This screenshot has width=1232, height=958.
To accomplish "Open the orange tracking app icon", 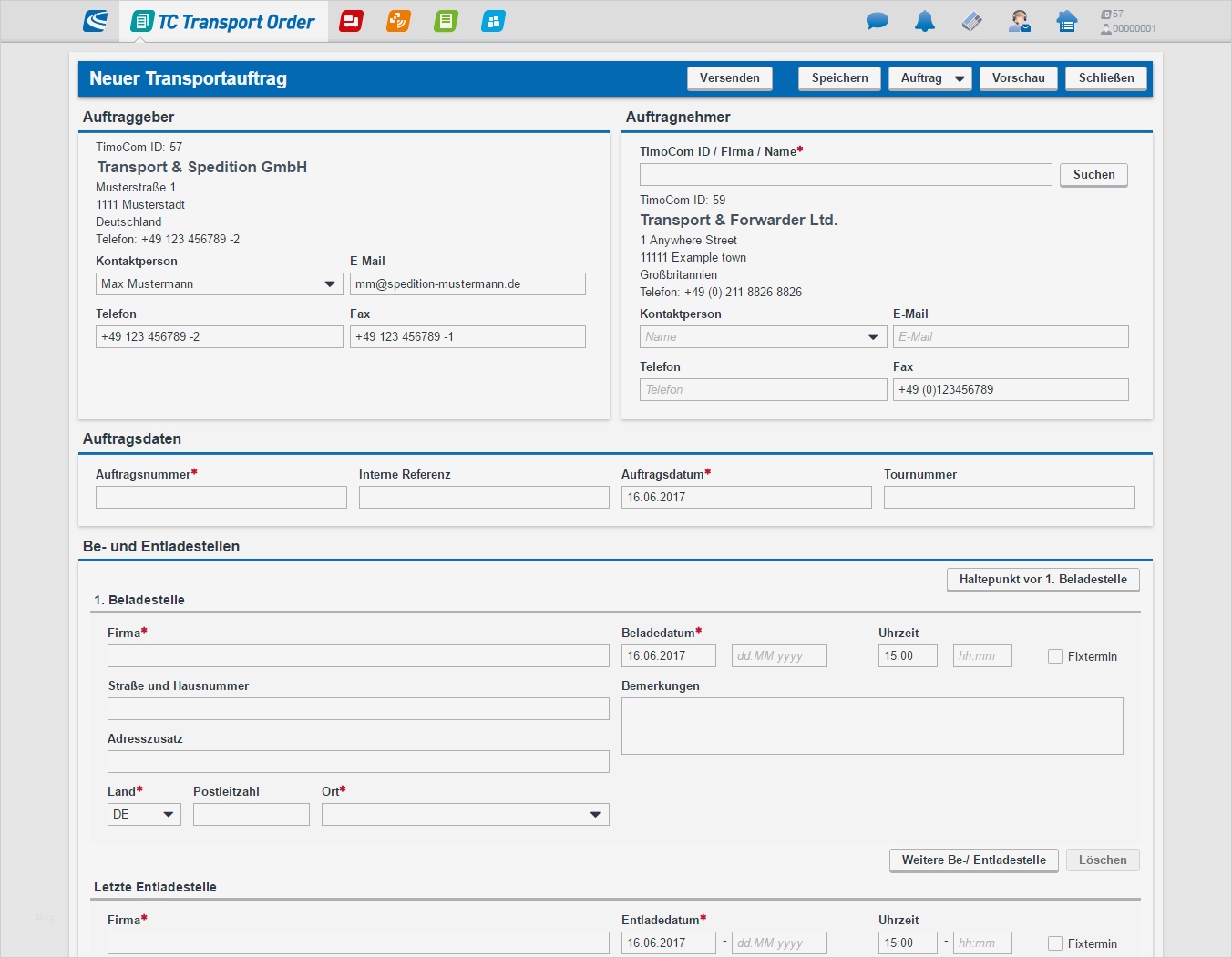I will click(398, 21).
